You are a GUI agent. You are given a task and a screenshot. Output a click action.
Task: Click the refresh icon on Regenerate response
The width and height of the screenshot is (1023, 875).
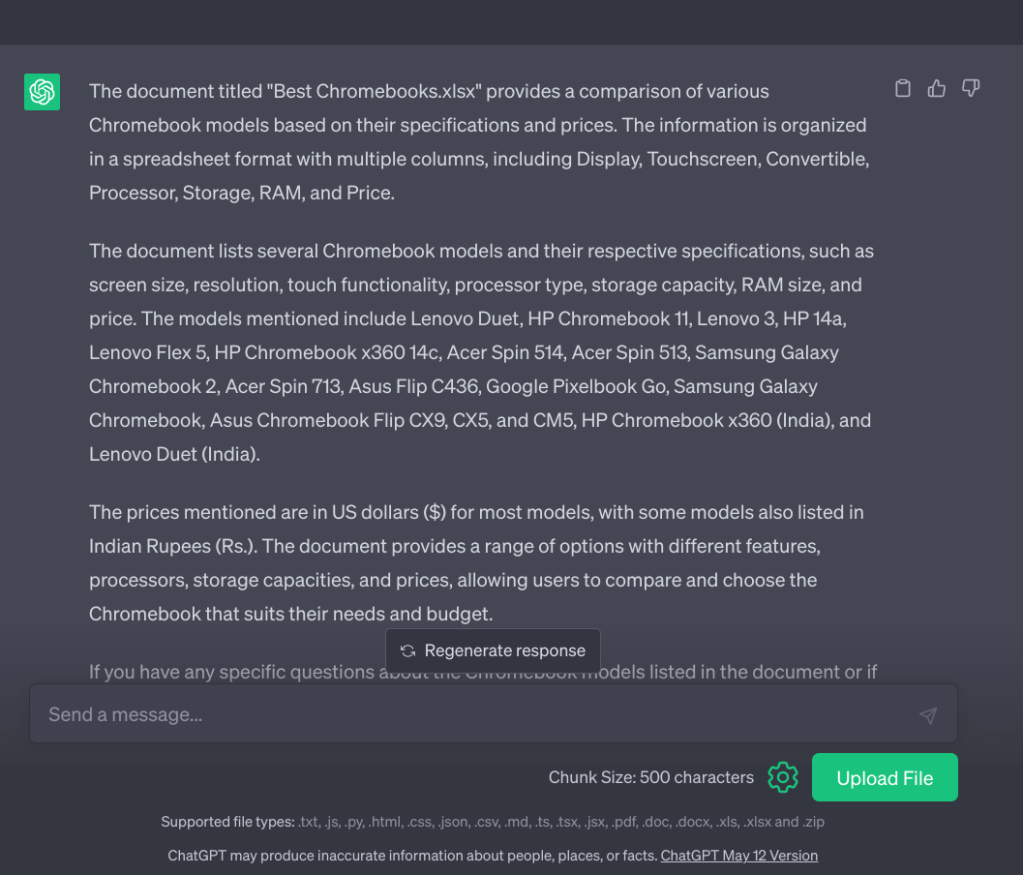click(x=407, y=650)
